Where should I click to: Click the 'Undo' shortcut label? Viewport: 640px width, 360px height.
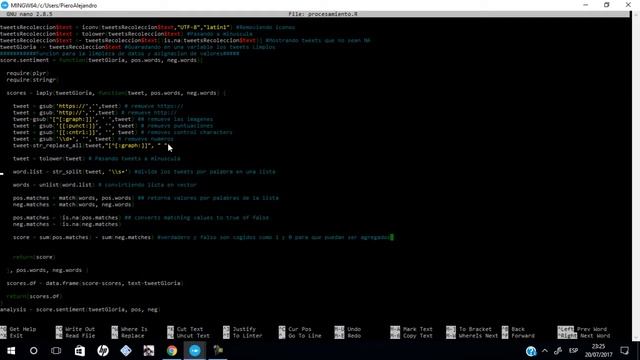354,329
